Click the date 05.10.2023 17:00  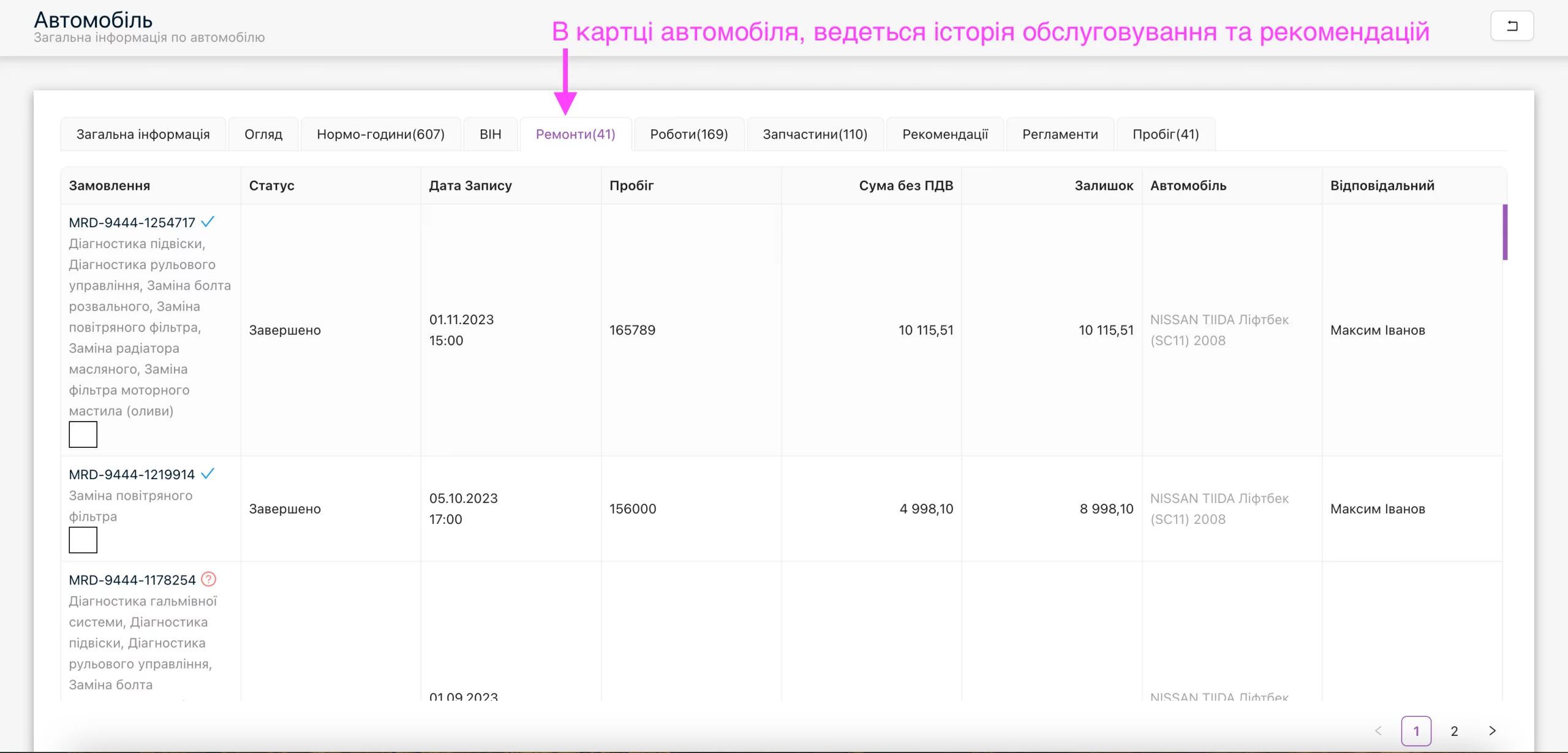(463, 509)
